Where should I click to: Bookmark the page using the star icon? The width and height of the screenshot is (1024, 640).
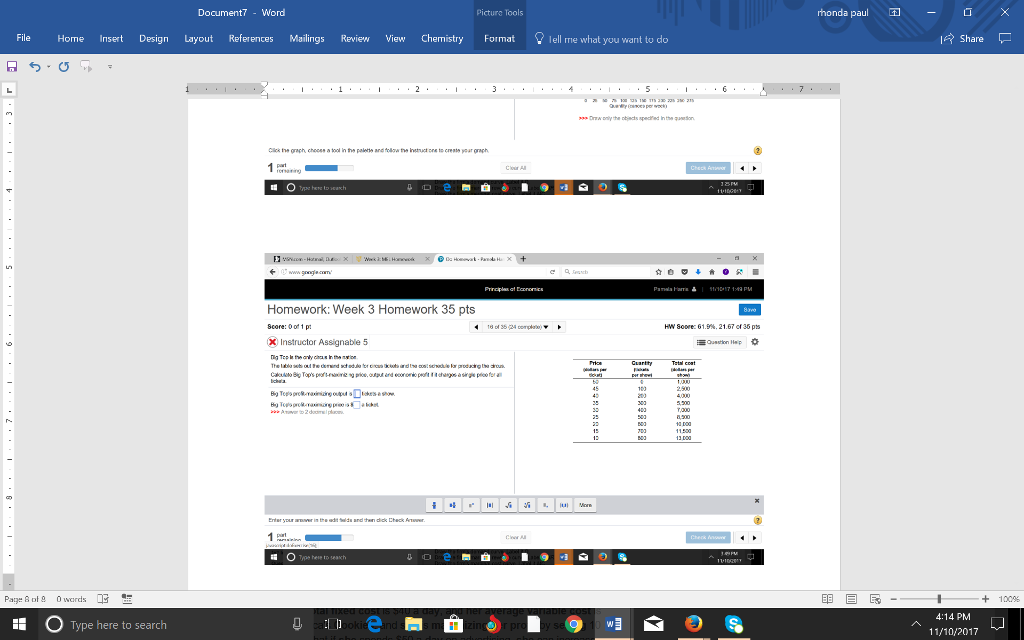click(659, 271)
